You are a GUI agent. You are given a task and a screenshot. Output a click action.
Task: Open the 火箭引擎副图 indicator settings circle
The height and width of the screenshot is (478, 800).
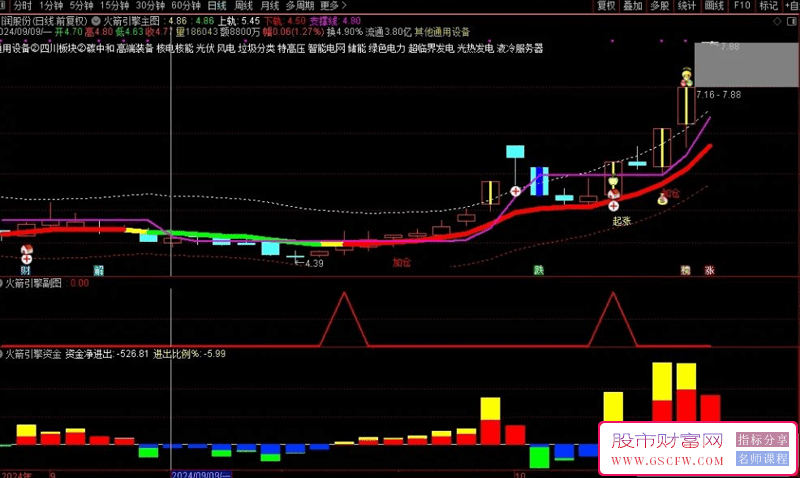[2, 283]
